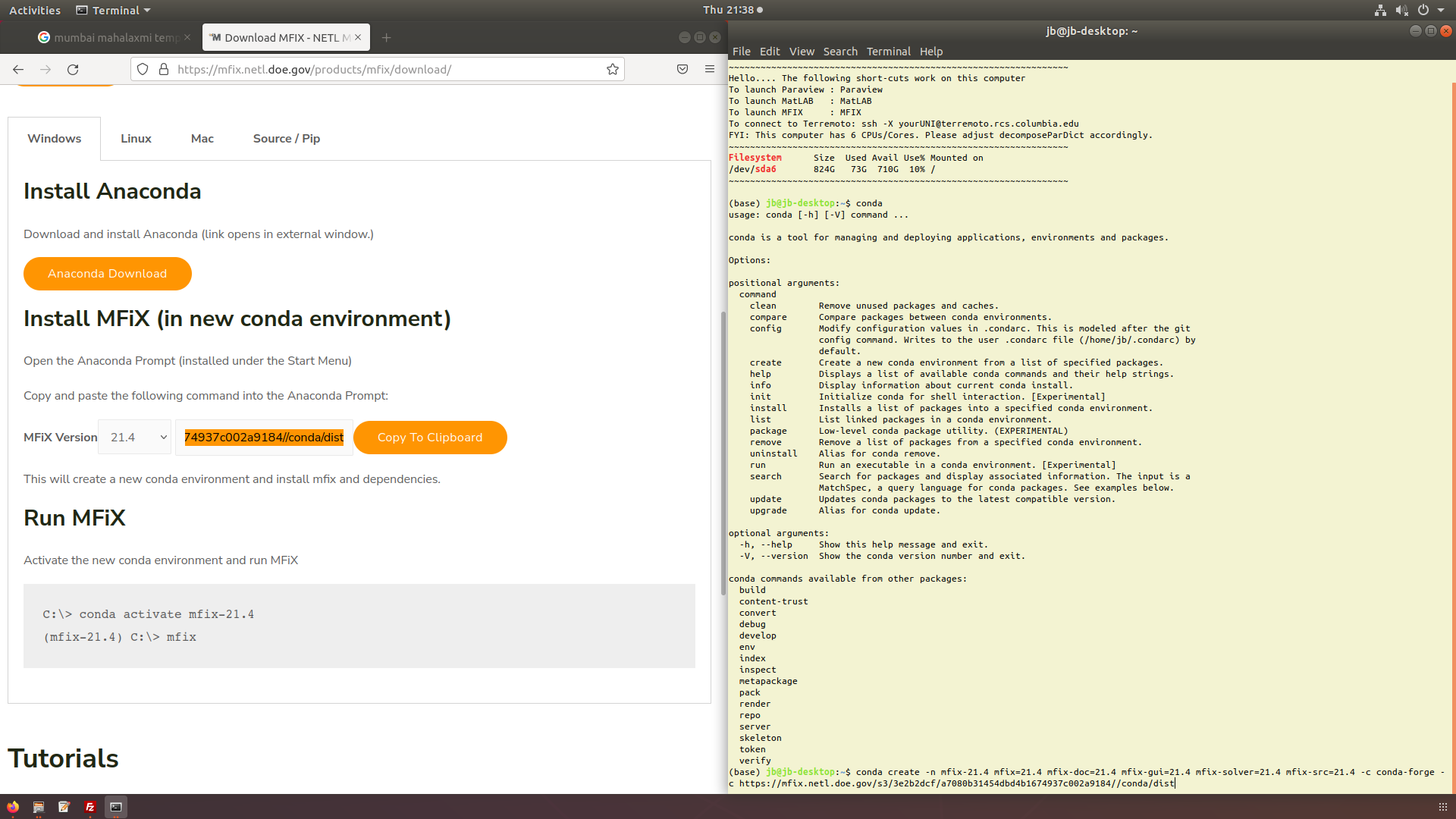
Task: Expand the MFiX Version dropdown
Action: coord(135,438)
